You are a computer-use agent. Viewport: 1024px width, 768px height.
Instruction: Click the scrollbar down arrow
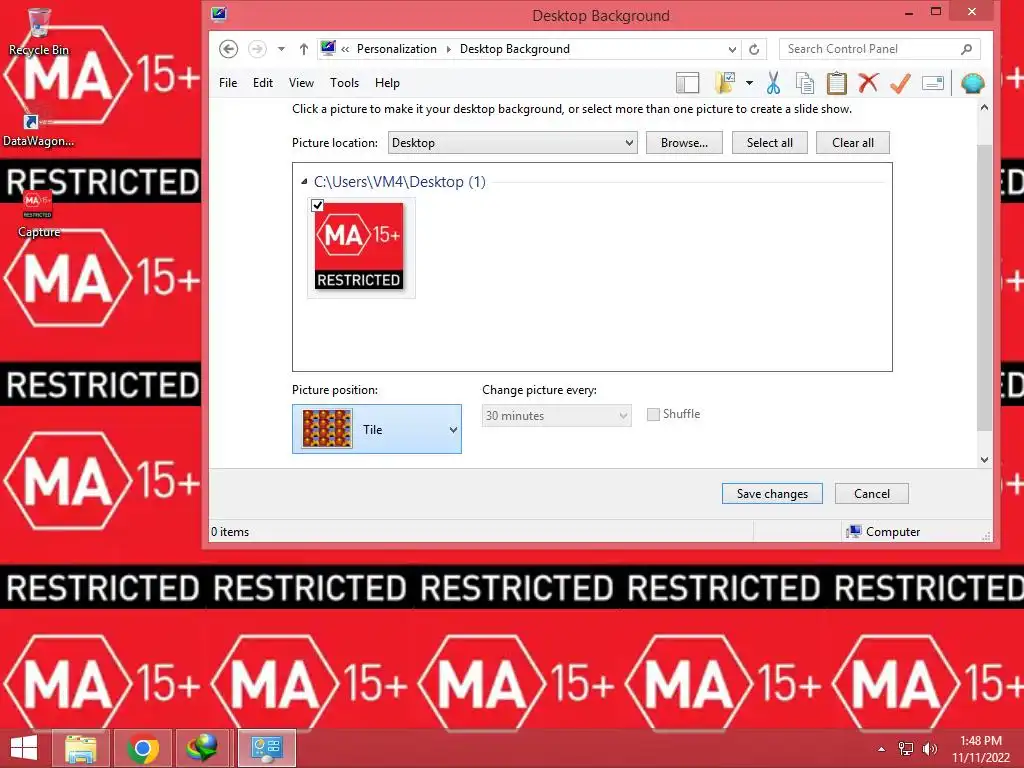984,460
